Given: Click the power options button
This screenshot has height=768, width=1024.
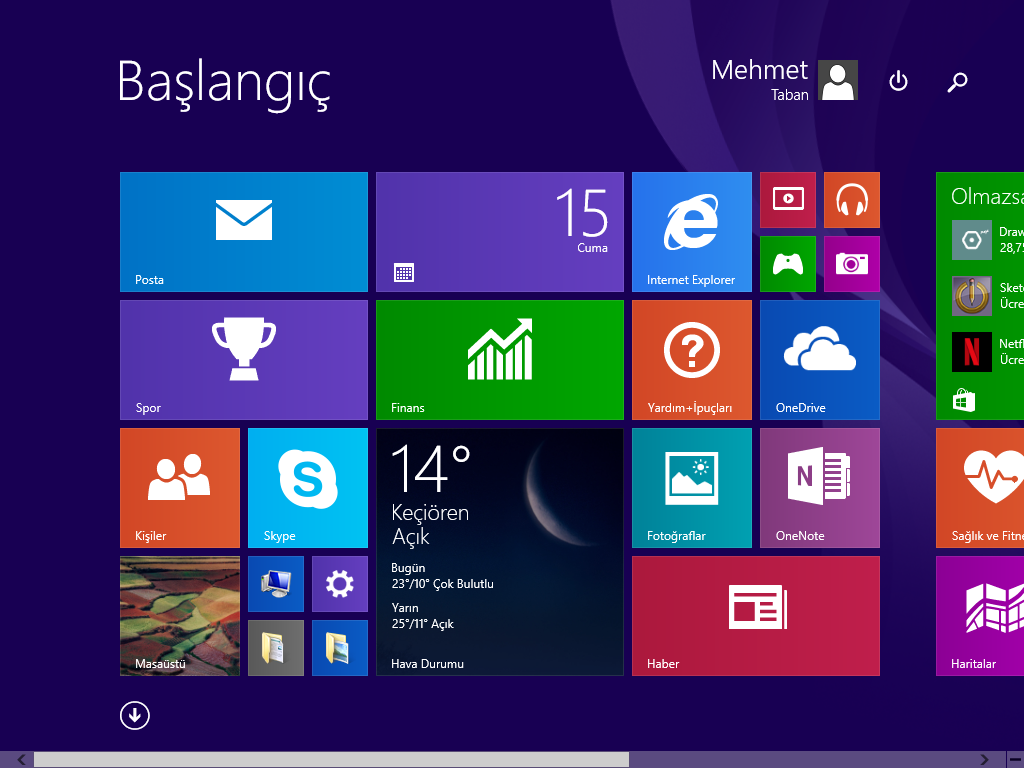Looking at the screenshot, I should [899, 81].
